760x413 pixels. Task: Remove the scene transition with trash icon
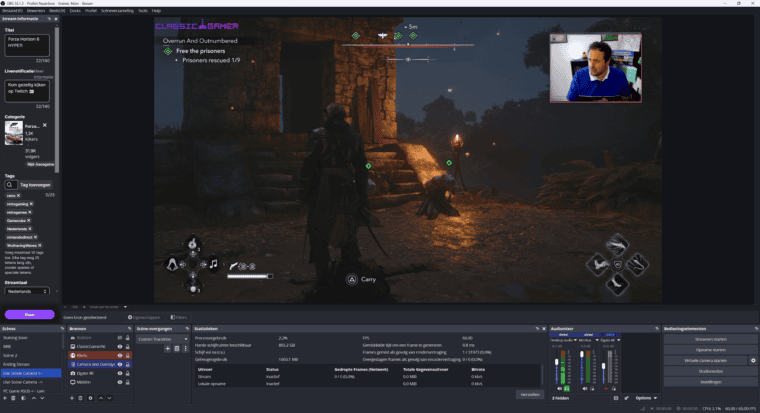[176, 348]
